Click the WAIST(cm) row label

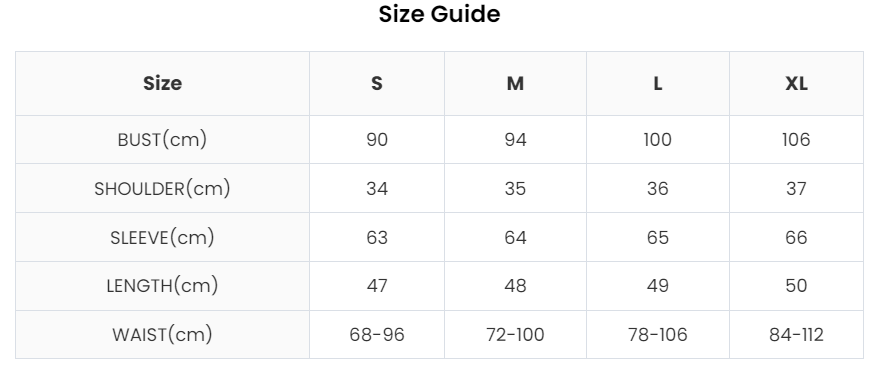click(x=162, y=334)
